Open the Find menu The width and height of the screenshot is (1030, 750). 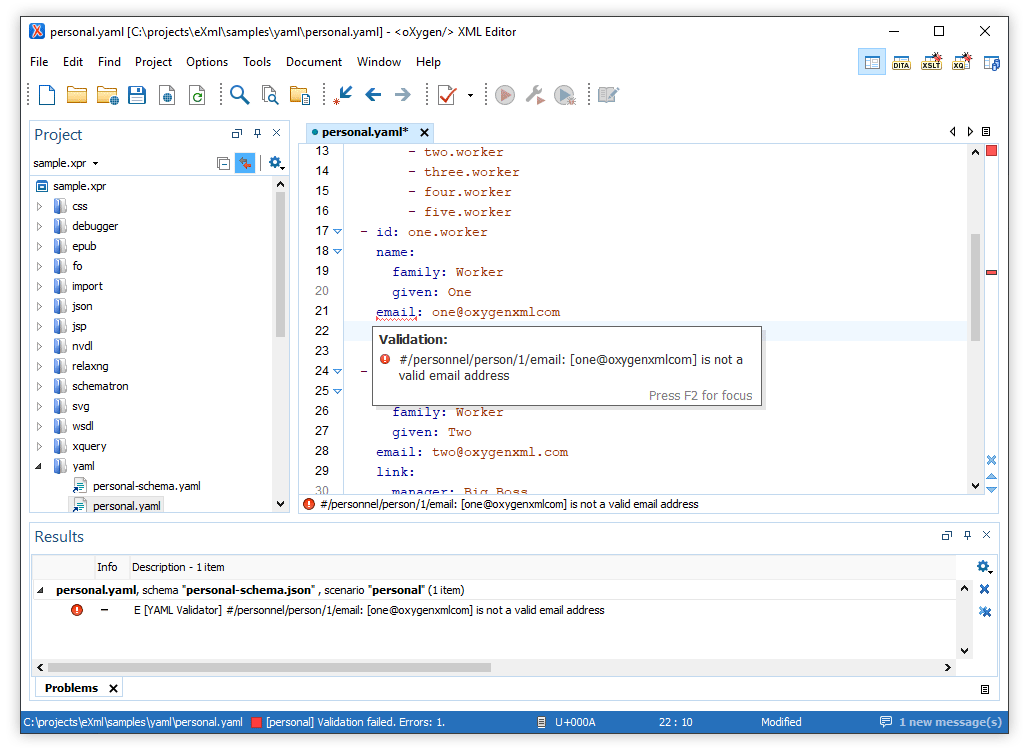pos(109,62)
